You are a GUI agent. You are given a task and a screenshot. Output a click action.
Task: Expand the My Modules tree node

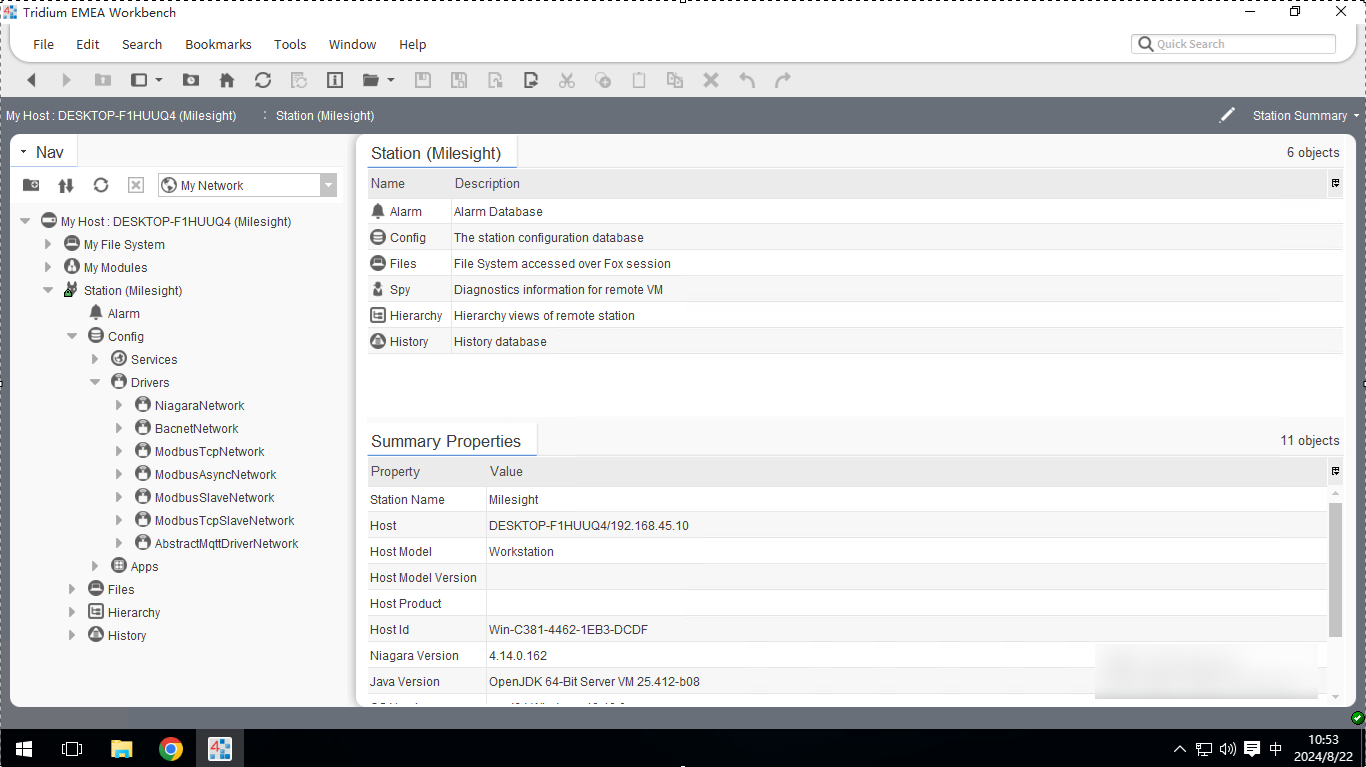pos(48,267)
